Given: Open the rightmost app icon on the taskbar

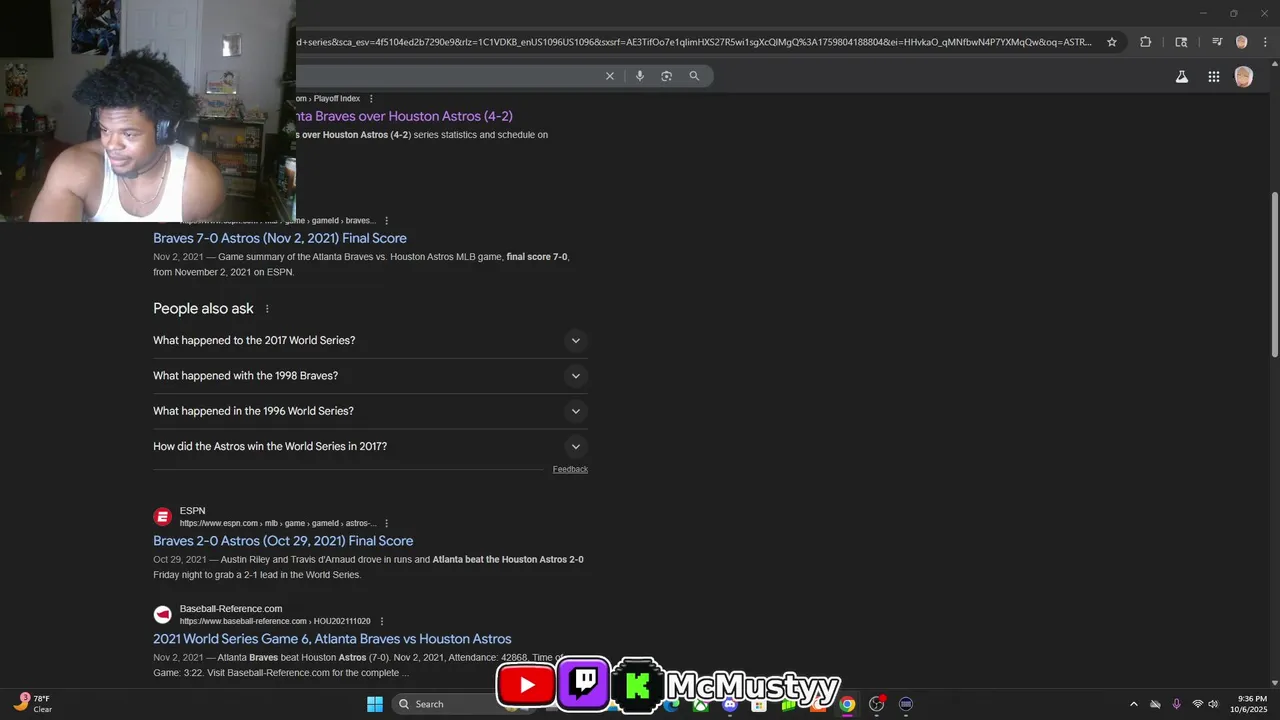Looking at the screenshot, I should point(906,704).
